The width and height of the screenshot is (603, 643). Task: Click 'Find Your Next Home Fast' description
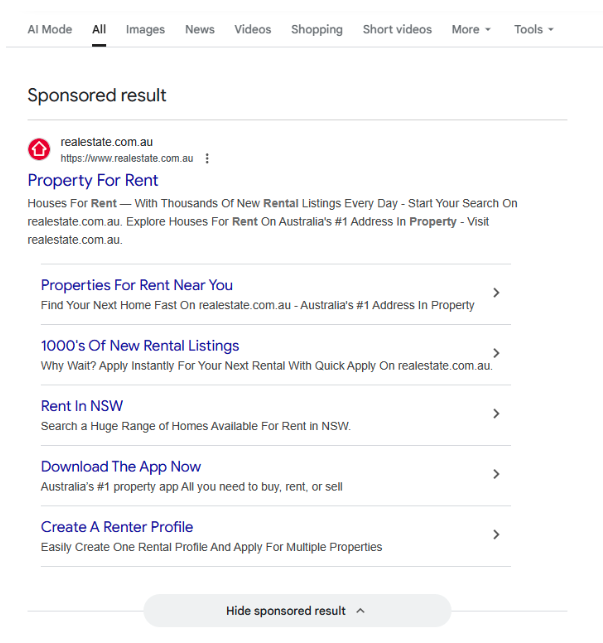(x=258, y=306)
